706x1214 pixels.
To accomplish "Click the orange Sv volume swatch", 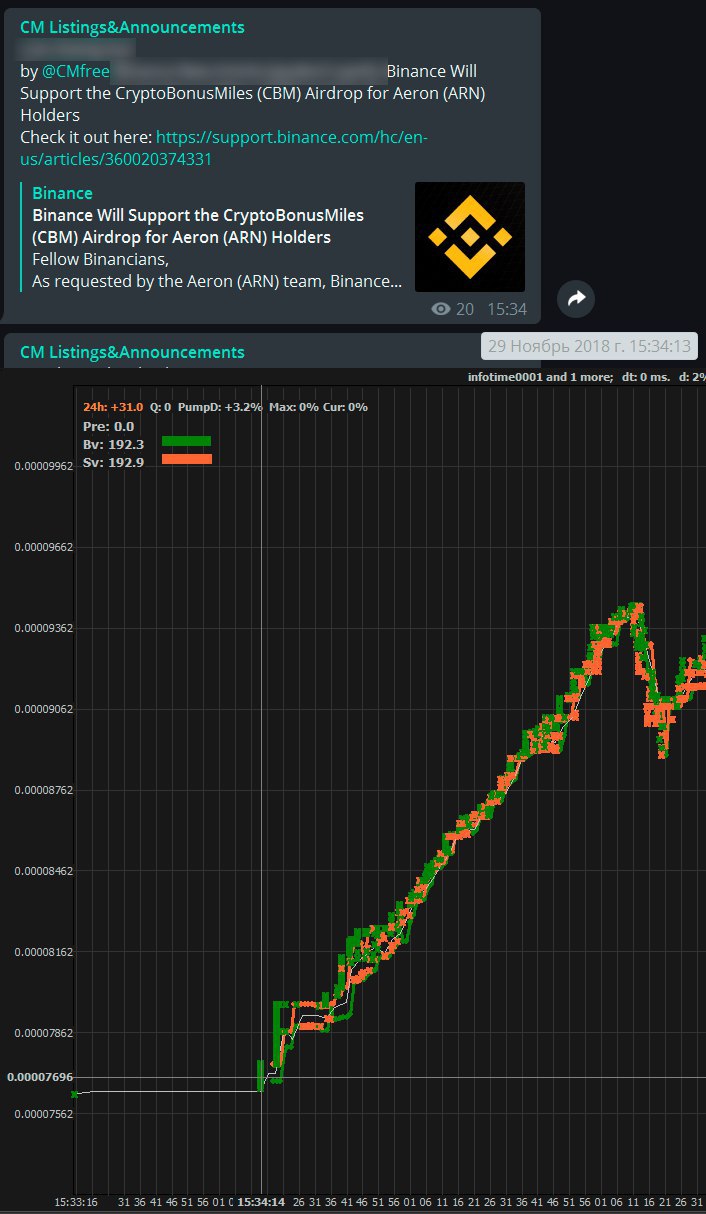I will coord(186,459).
